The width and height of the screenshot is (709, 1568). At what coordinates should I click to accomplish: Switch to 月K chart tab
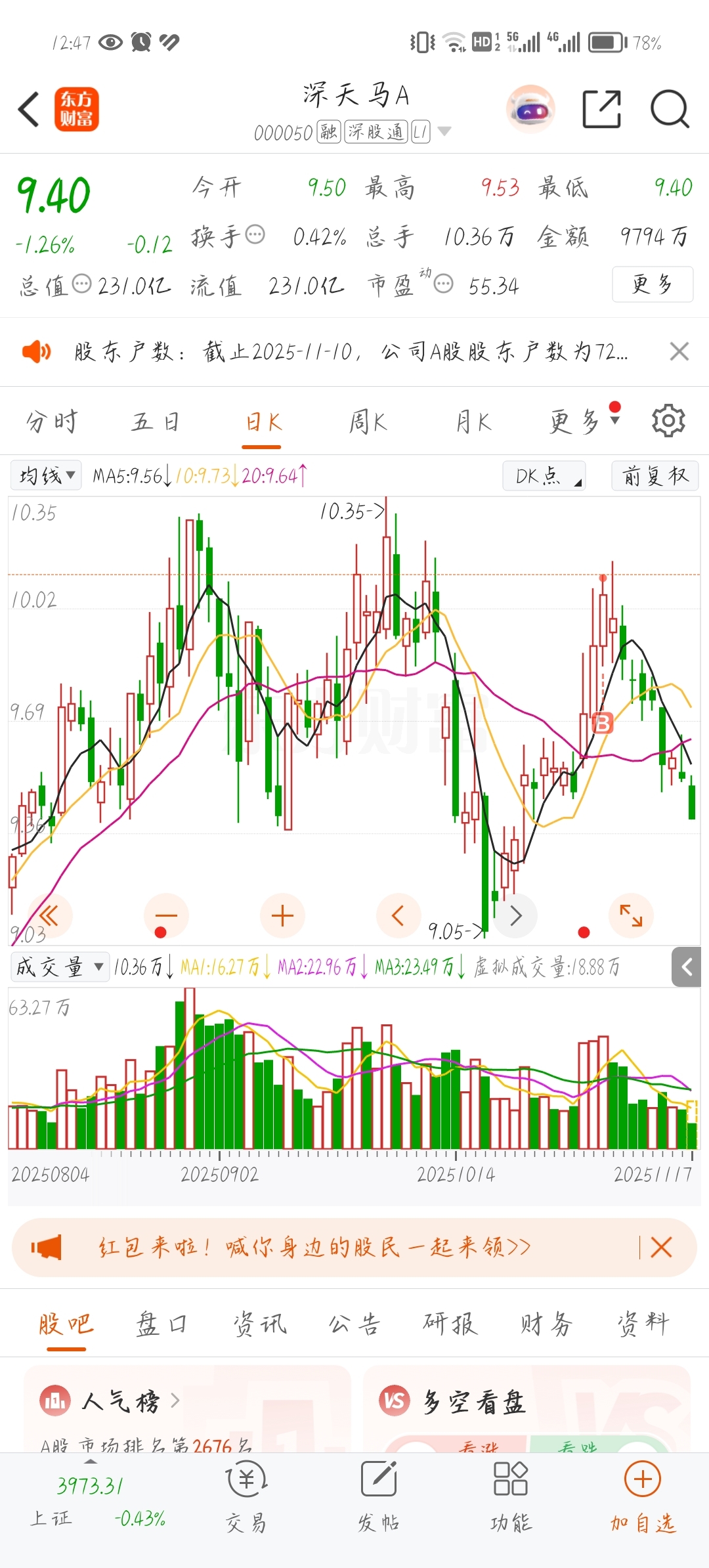[474, 422]
